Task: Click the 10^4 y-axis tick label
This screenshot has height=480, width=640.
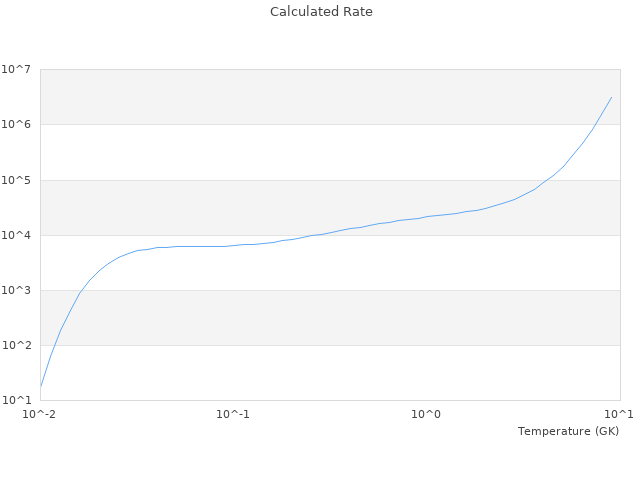Action: 16,235
